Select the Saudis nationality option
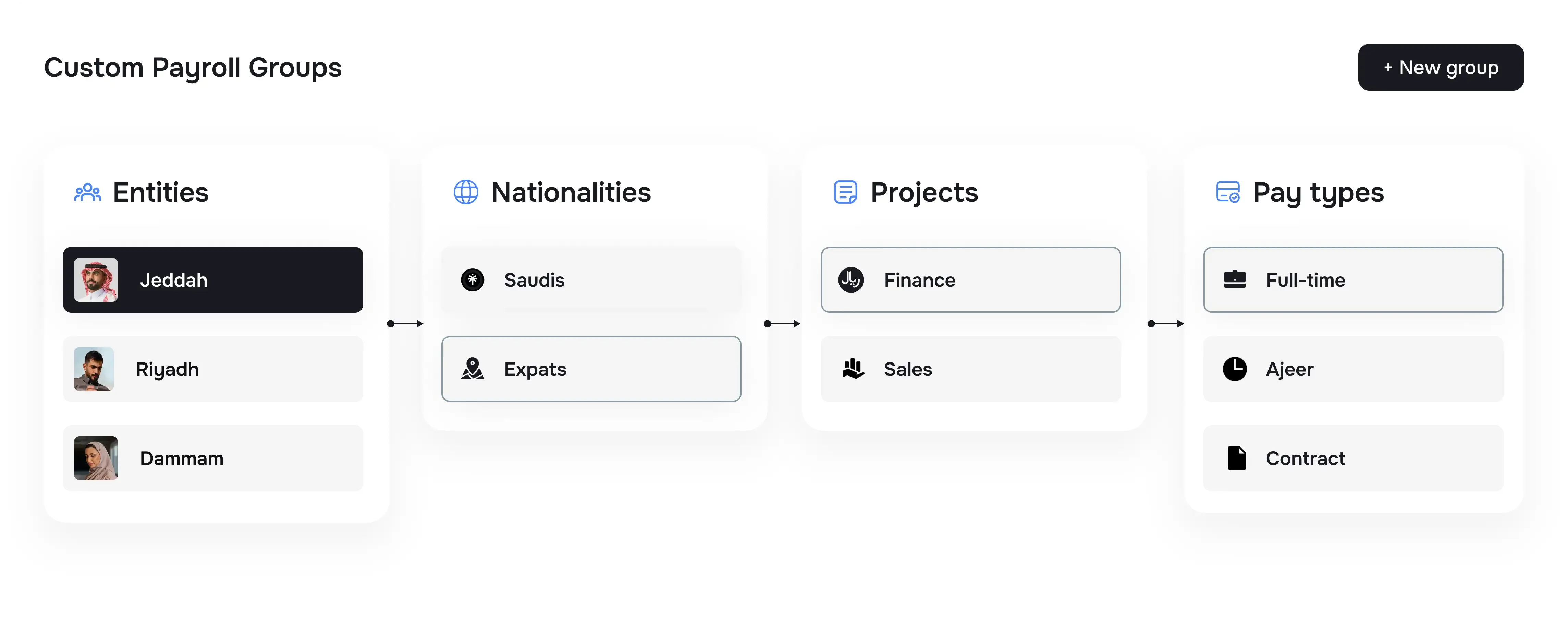 (x=590, y=280)
